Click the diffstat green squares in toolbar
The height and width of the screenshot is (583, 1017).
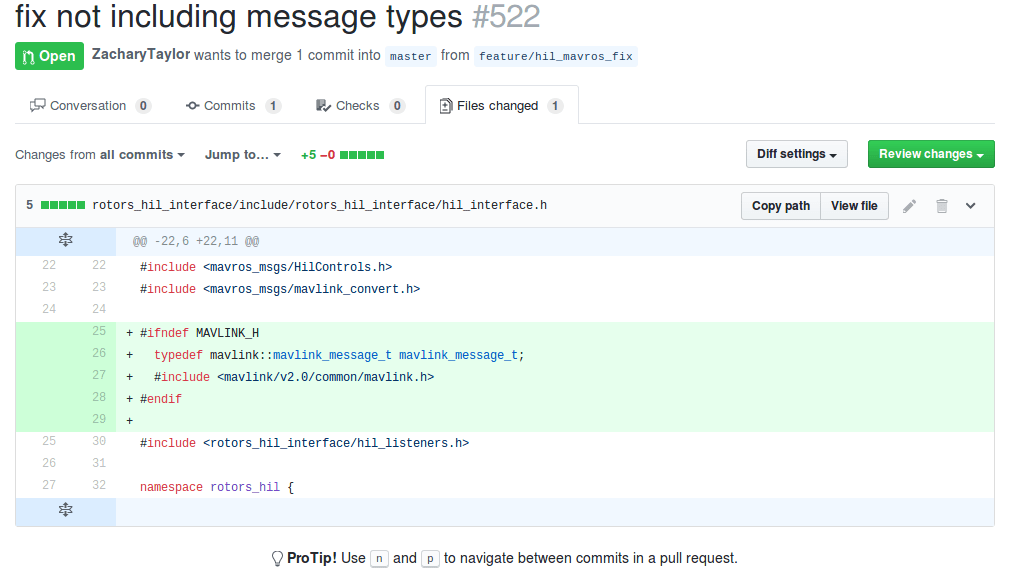(362, 155)
